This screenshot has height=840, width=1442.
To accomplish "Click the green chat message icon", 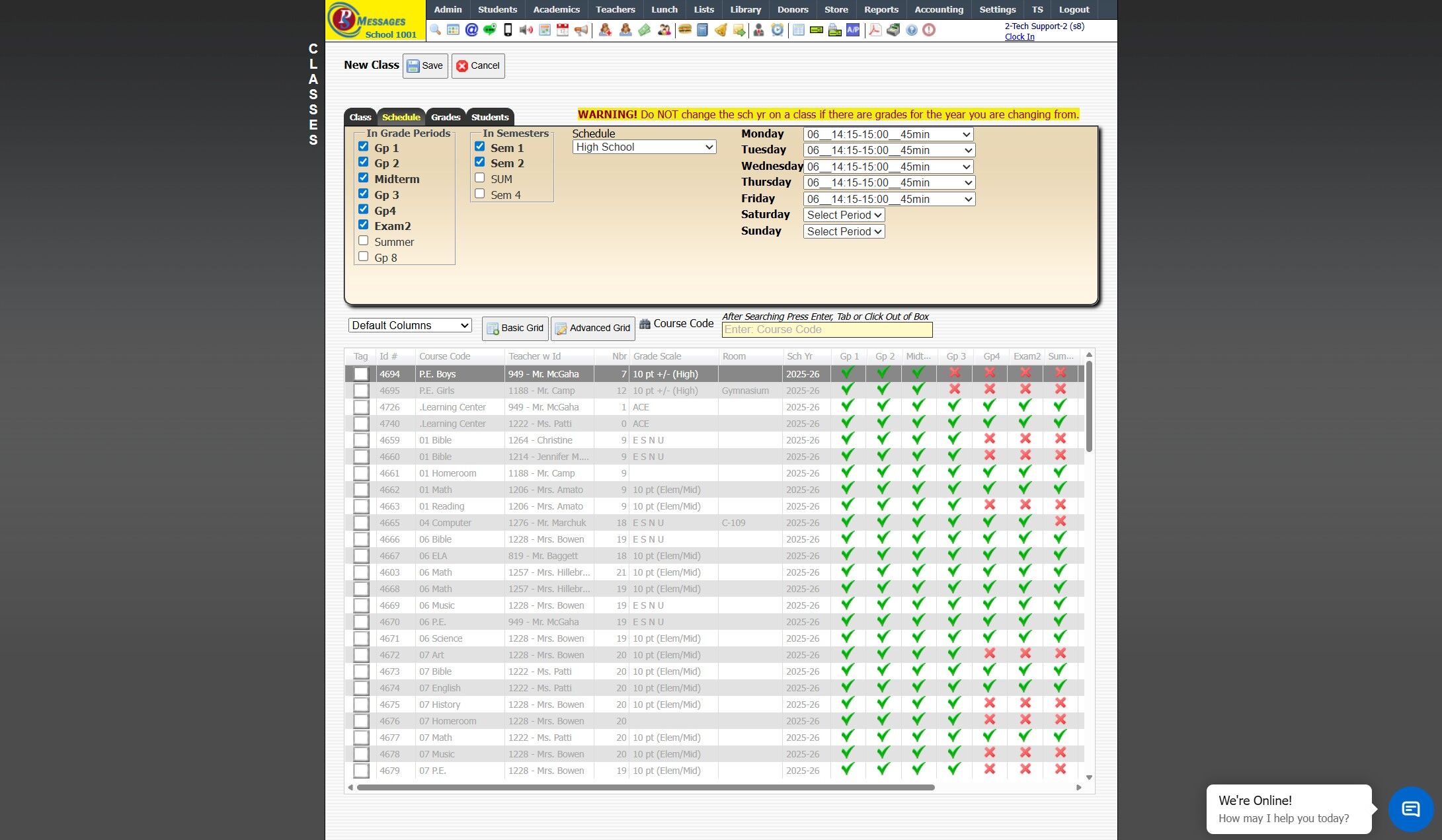I will [x=489, y=30].
